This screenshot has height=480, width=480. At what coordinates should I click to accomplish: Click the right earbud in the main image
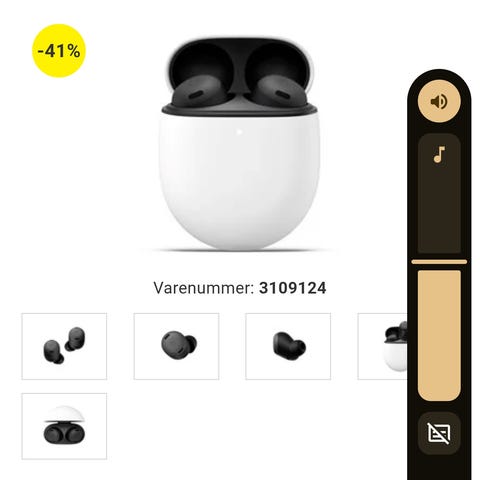click(279, 91)
